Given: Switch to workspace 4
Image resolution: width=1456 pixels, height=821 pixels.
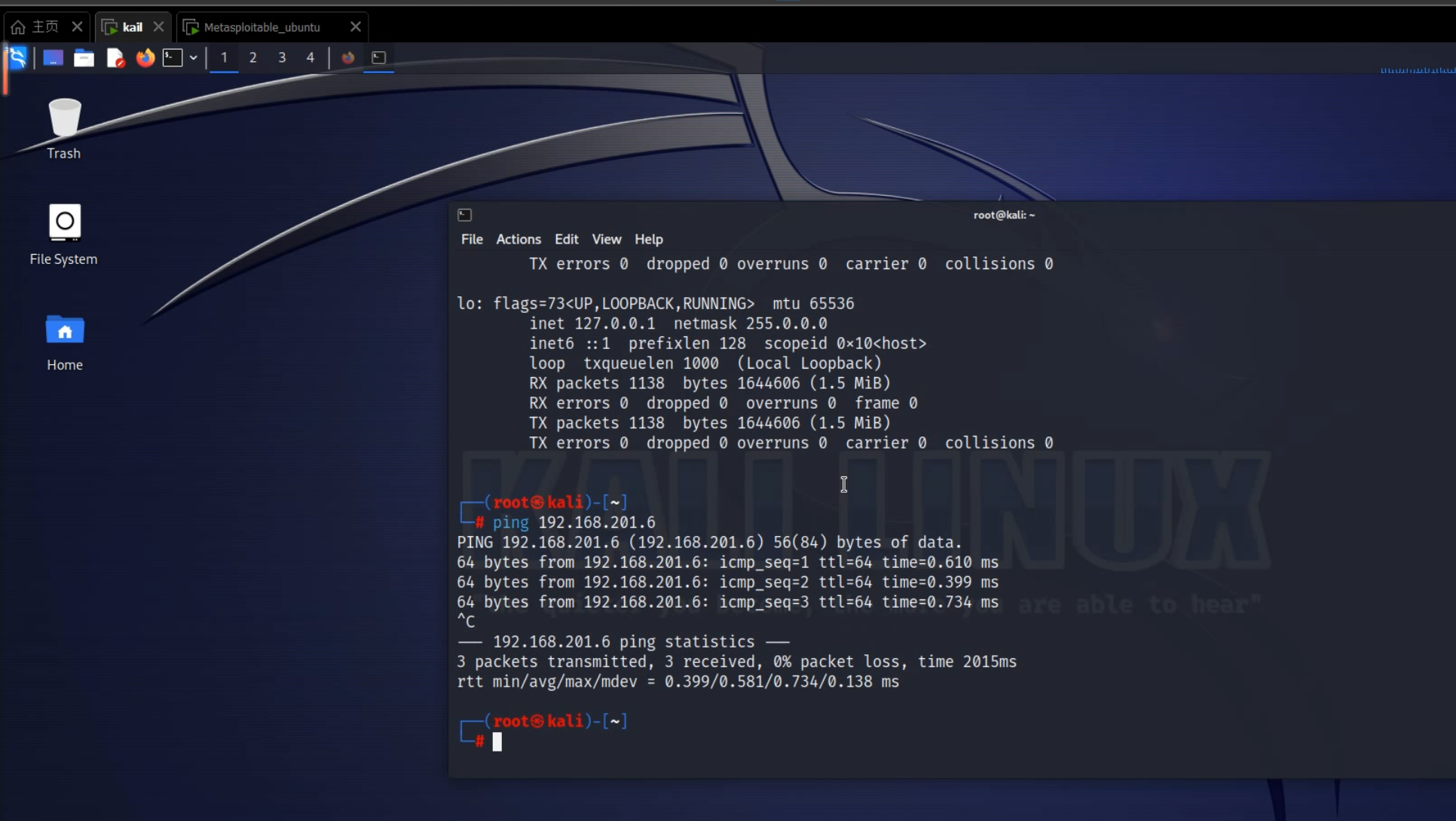Looking at the screenshot, I should click(310, 57).
